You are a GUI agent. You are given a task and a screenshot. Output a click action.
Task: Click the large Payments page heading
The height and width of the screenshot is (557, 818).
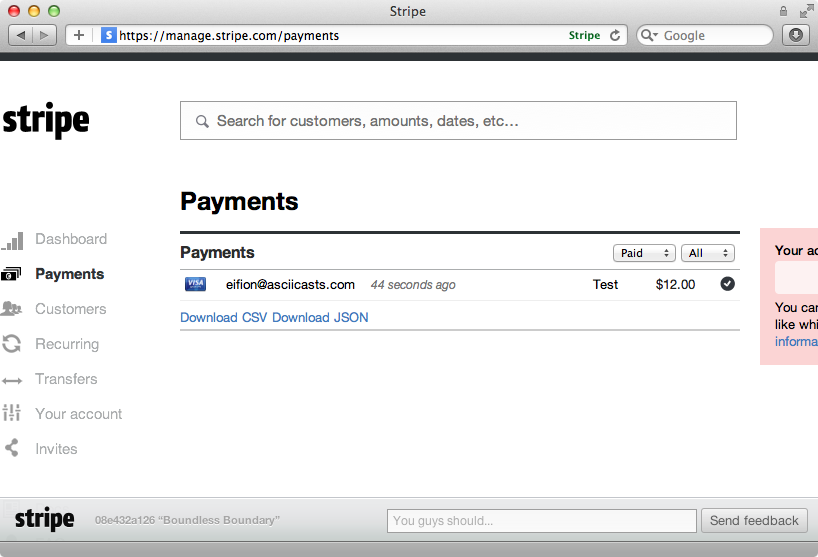click(239, 201)
